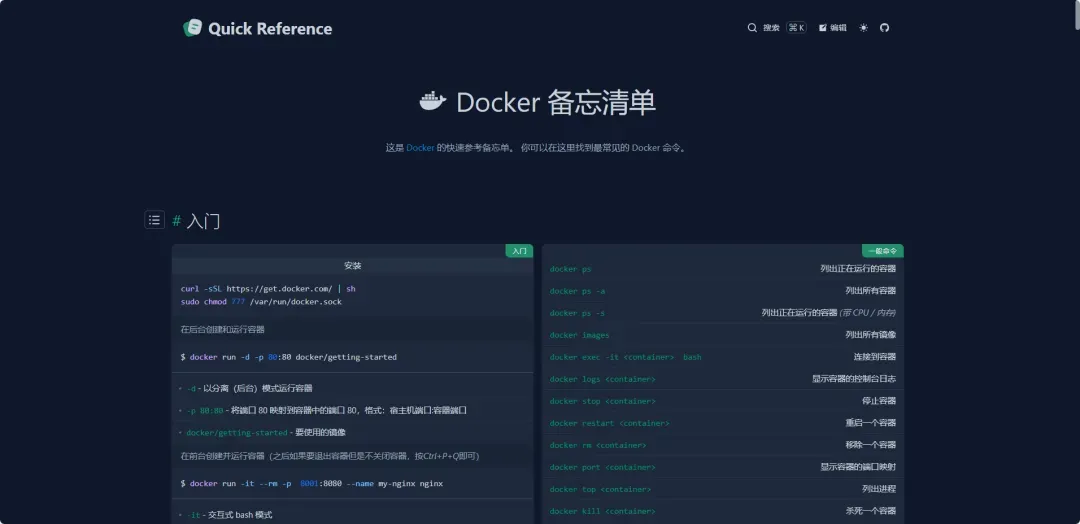Click the docker ps command row

723,269
